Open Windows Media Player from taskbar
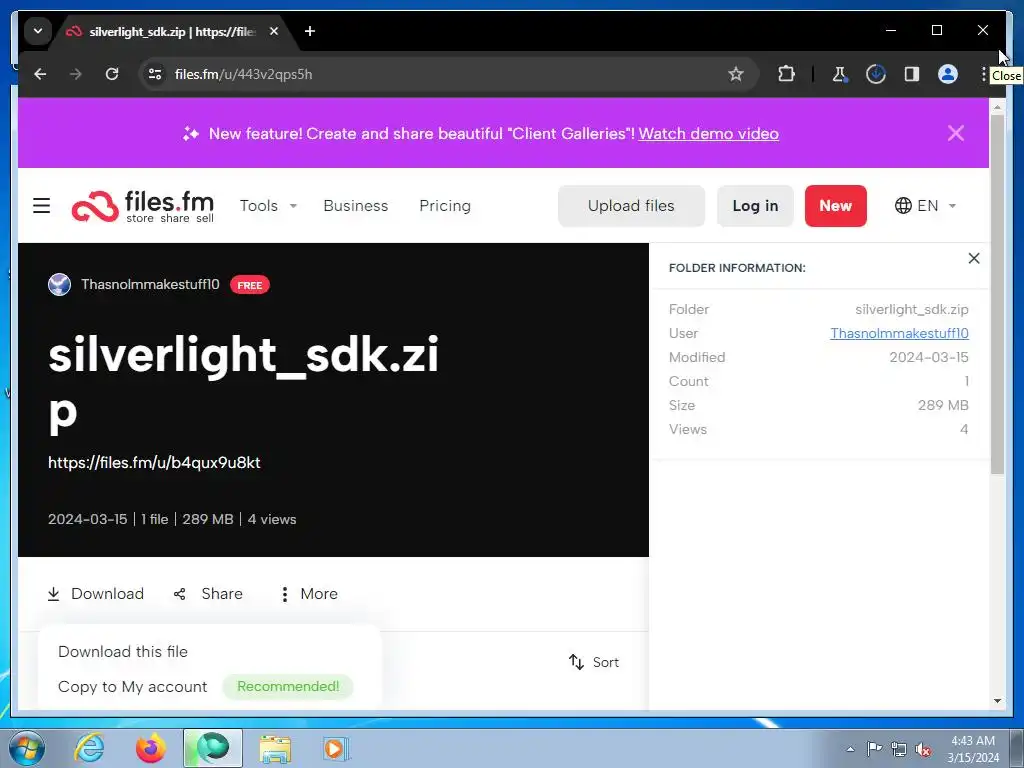The height and width of the screenshot is (768, 1024). coord(336,748)
